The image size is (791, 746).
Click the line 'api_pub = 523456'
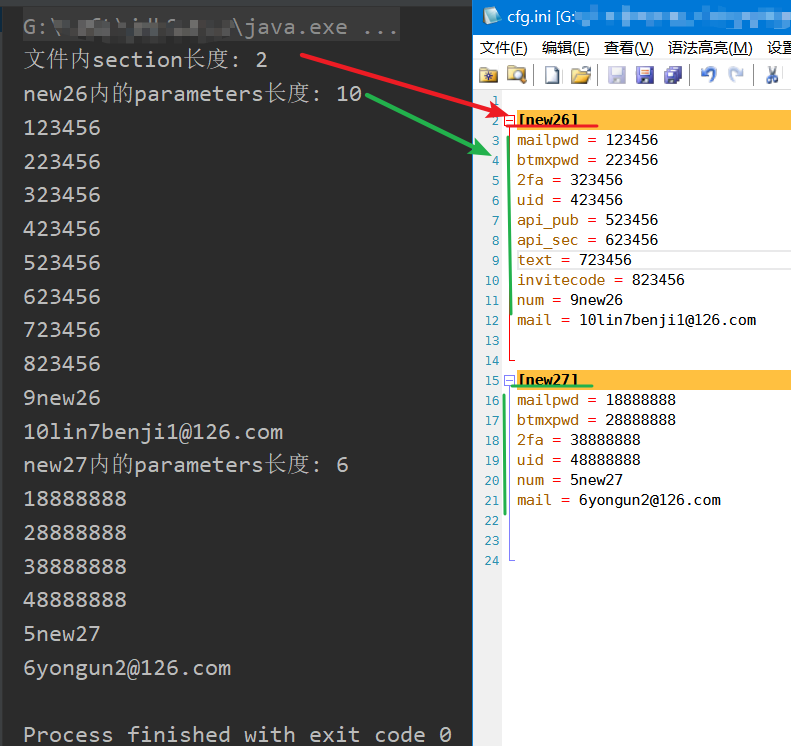point(587,220)
